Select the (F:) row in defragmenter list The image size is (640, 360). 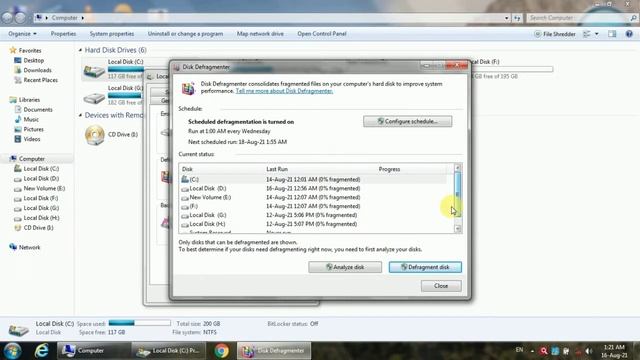click(x=313, y=206)
